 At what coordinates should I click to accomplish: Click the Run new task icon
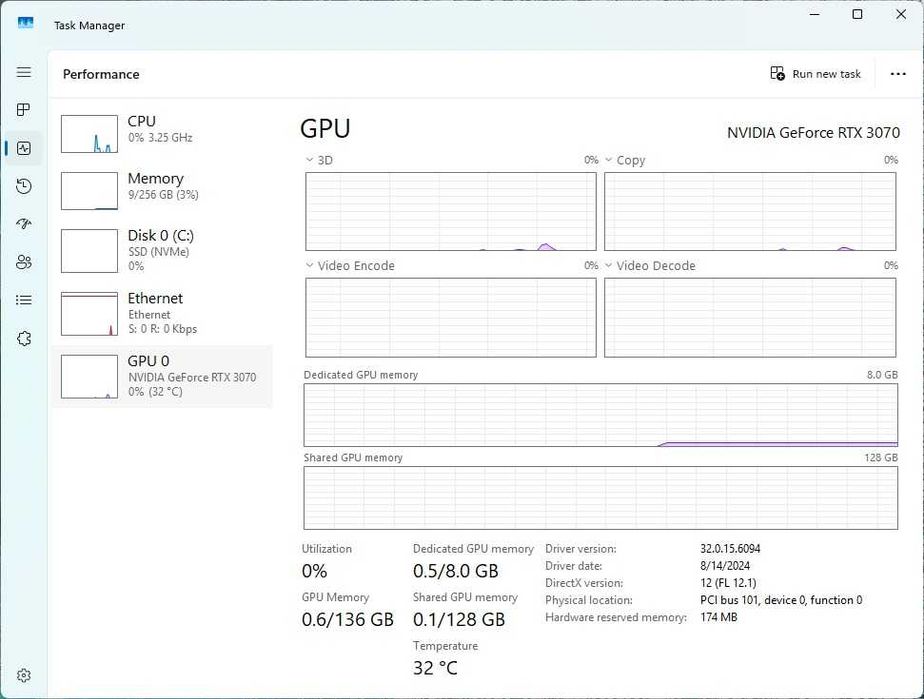point(777,73)
